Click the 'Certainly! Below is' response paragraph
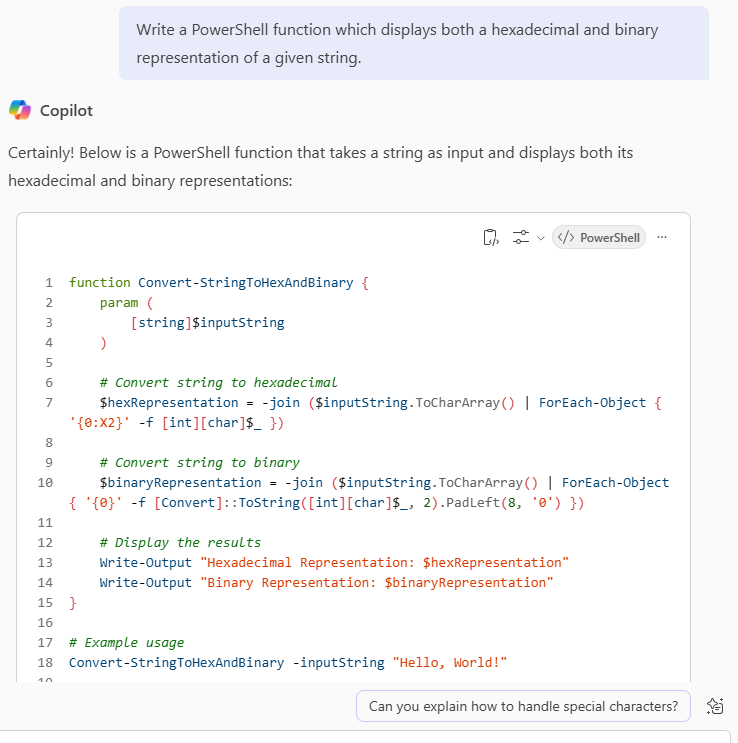 point(320,166)
